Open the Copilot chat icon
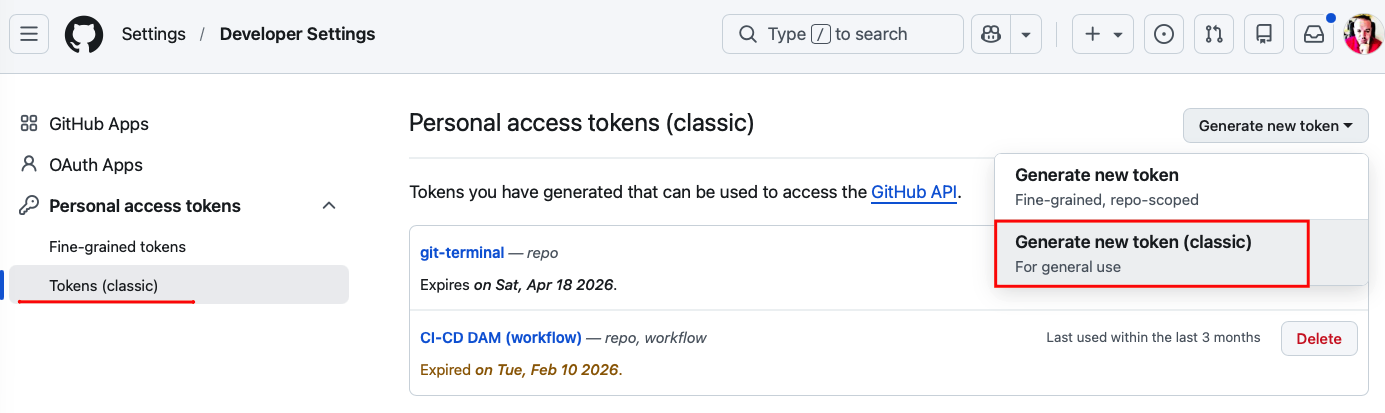Viewport: 1385px width, 413px height. pos(991,34)
